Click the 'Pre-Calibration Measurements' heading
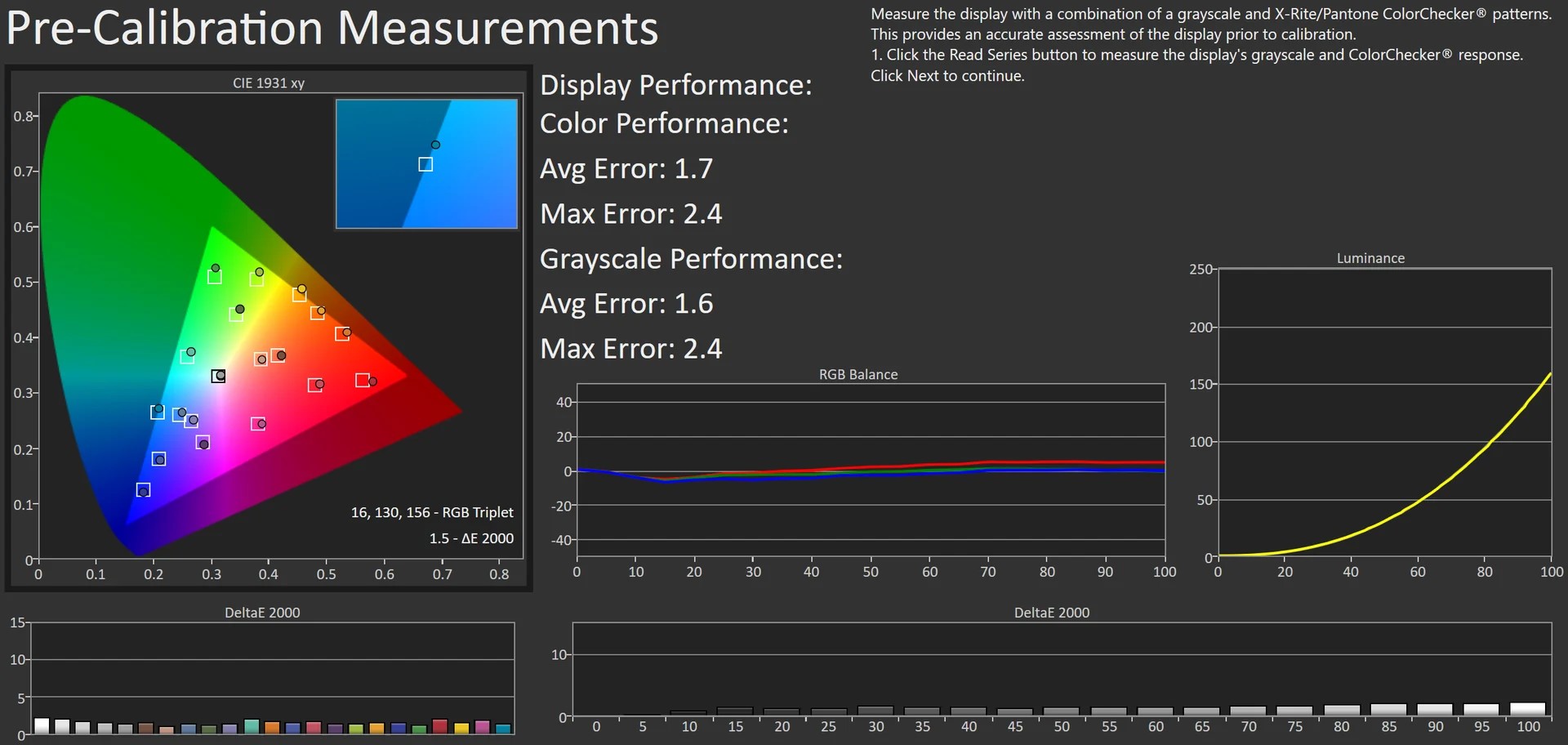 (332, 28)
